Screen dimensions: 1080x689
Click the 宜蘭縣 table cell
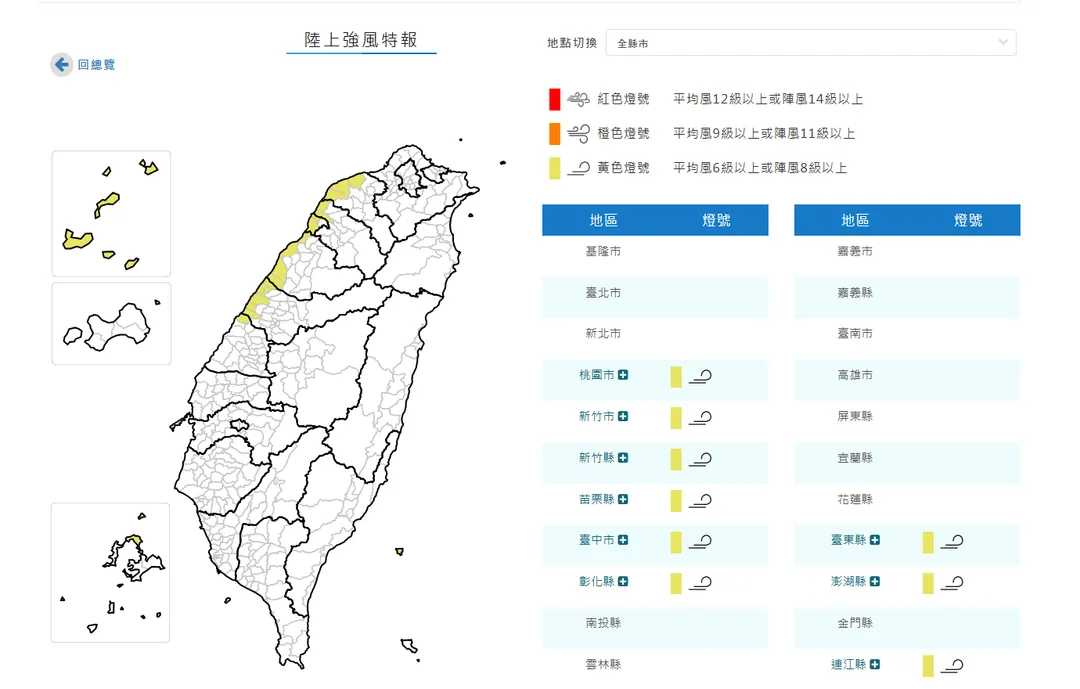[x=855, y=457]
